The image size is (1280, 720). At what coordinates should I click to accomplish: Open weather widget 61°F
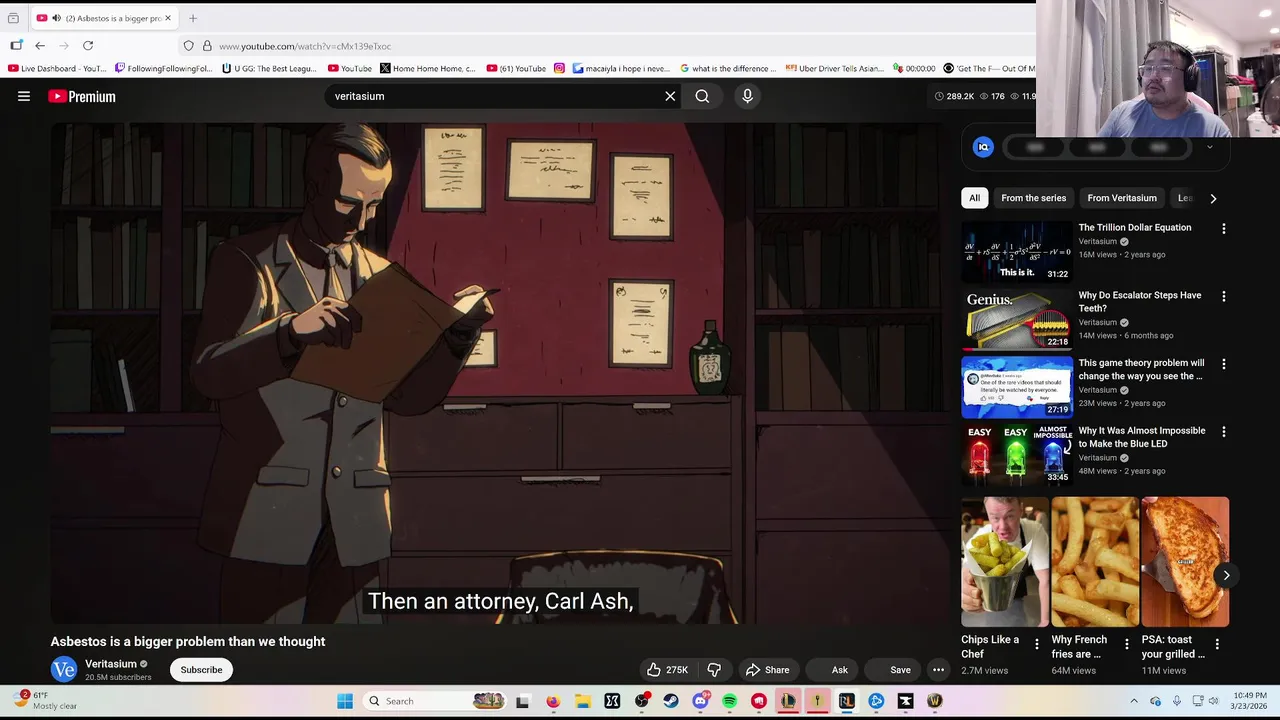(45, 700)
